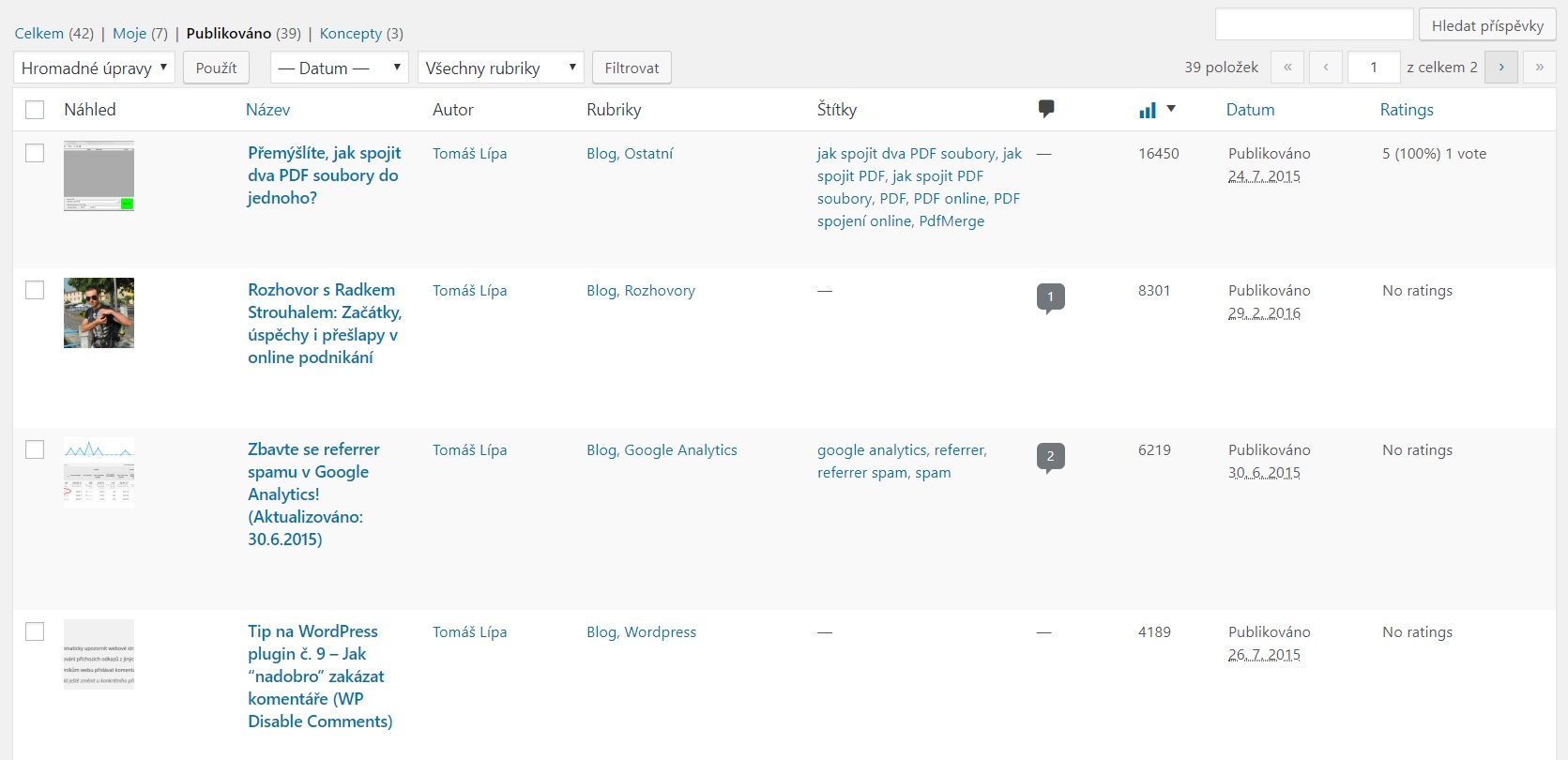
Task: Jump to last page double arrow
Action: [x=1539, y=68]
